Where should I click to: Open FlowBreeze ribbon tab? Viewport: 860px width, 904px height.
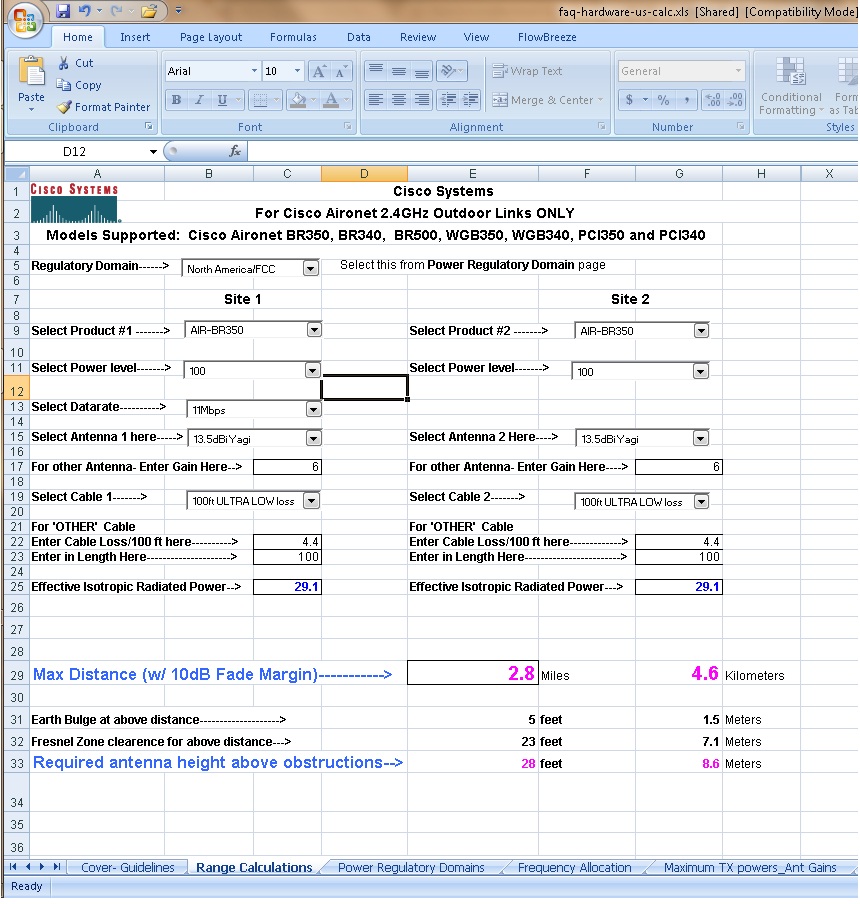click(547, 37)
